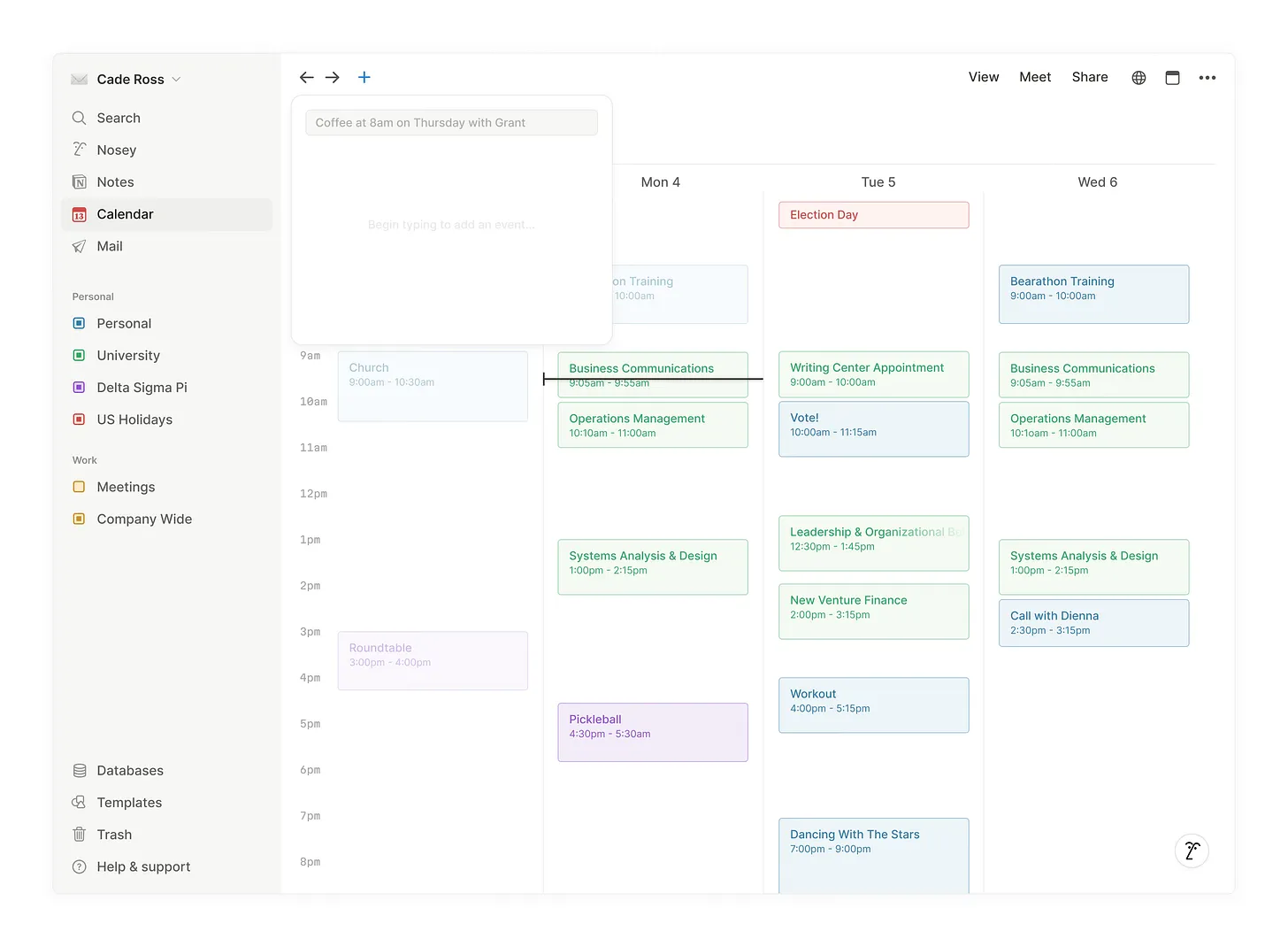Click the event name input field

pyautogui.click(x=451, y=122)
